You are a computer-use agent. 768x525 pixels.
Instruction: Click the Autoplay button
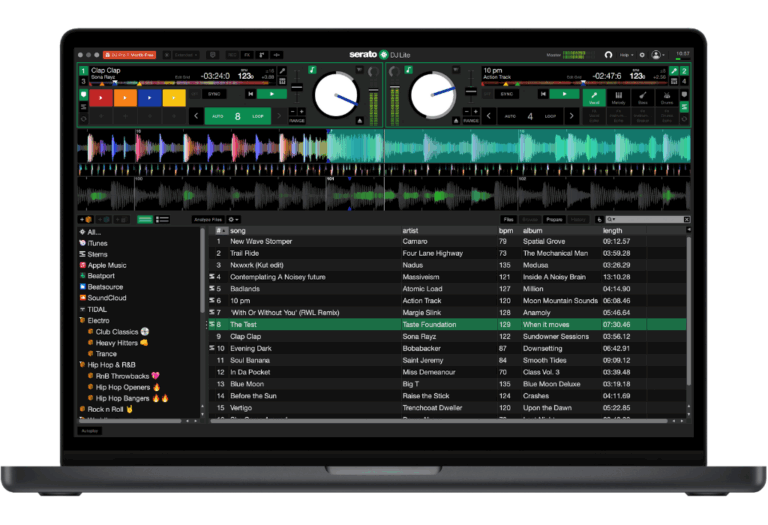(x=90, y=431)
